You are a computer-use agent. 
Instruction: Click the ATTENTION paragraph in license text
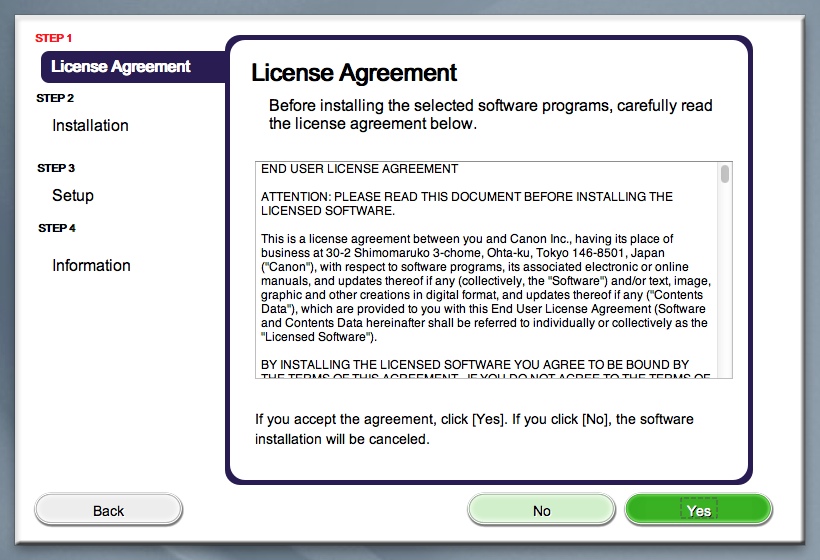(466, 204)
